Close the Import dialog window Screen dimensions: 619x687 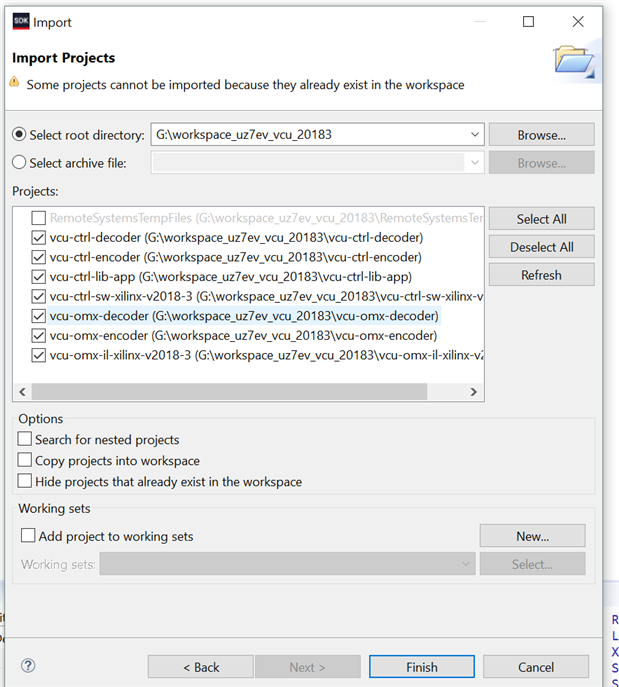pos(578,21)
